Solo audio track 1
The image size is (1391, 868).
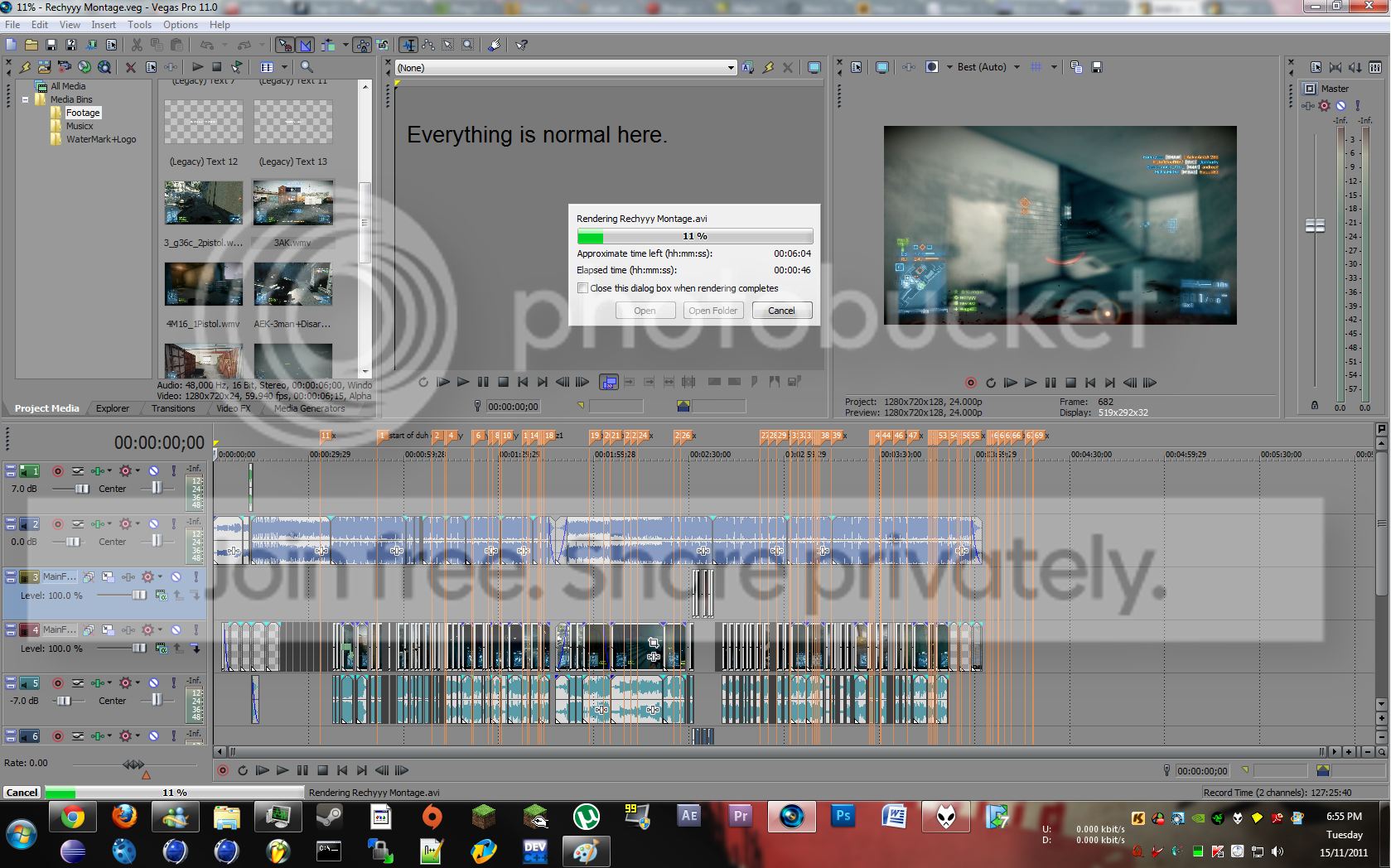tap(174, 471)
